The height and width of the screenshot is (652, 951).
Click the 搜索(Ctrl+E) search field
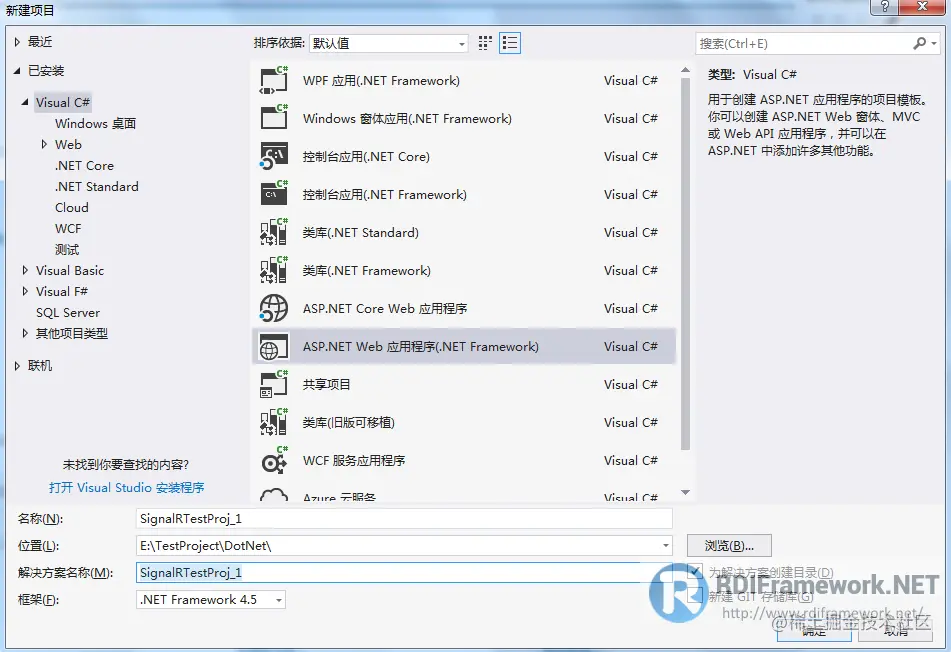coord(800,43)
